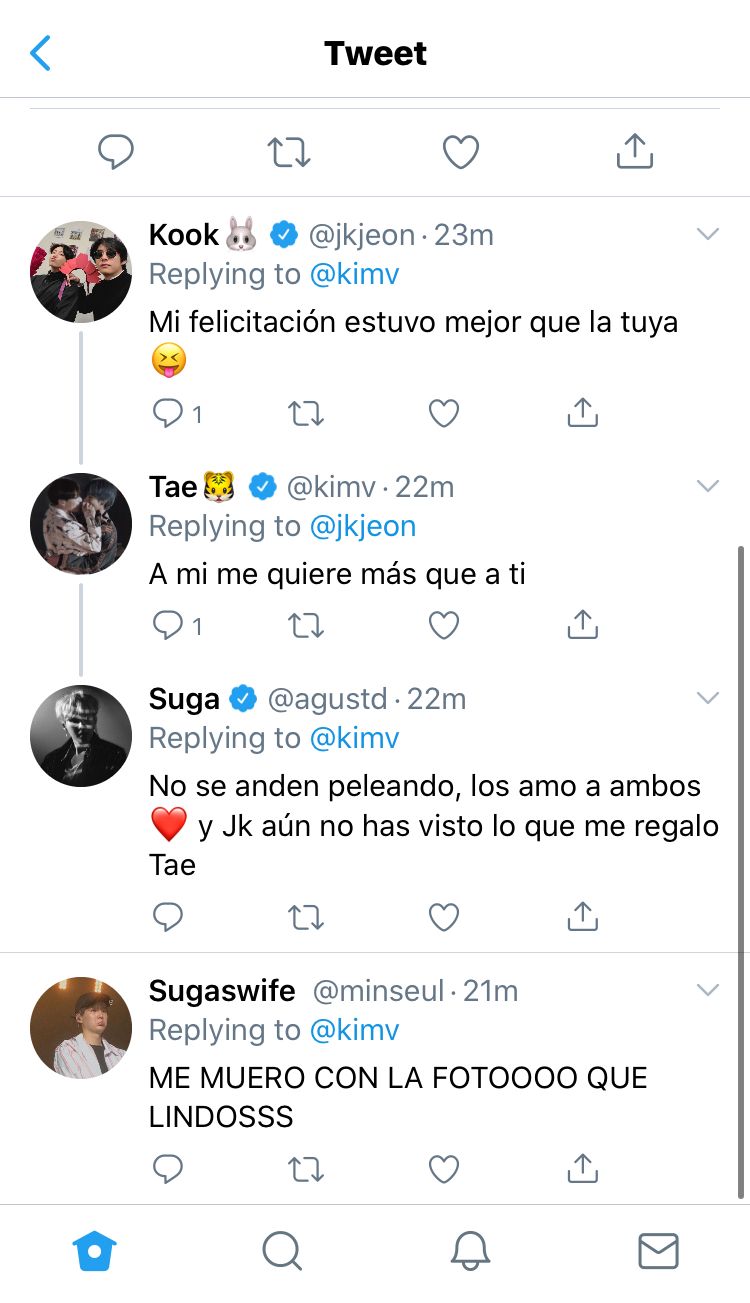This screenshot has height=1303, width=750.
Task: Go back using the top-left arrow
Action: [x=41, y=53]
